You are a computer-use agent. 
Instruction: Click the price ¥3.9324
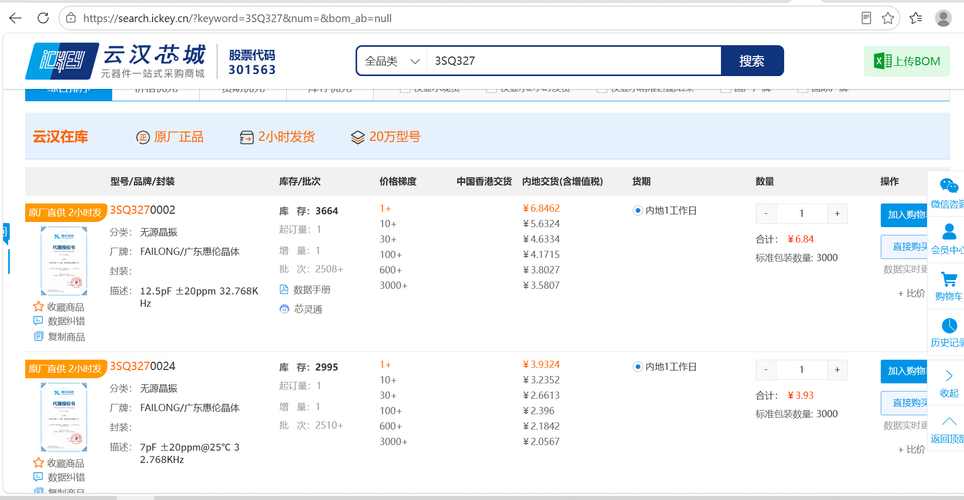pos(541,364)
